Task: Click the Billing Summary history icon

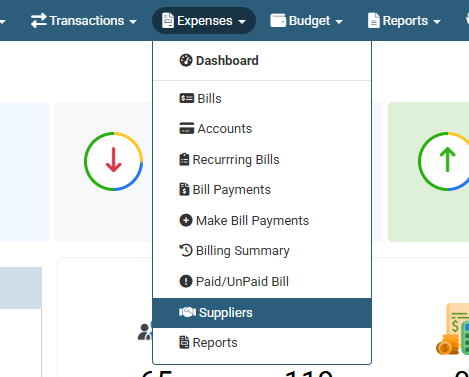Action: tap(186, 250)
